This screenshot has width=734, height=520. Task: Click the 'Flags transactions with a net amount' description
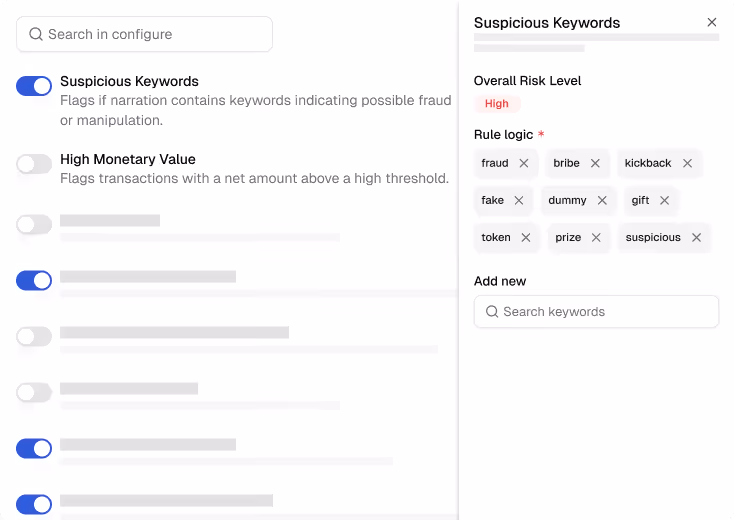(x=254, y=178)
